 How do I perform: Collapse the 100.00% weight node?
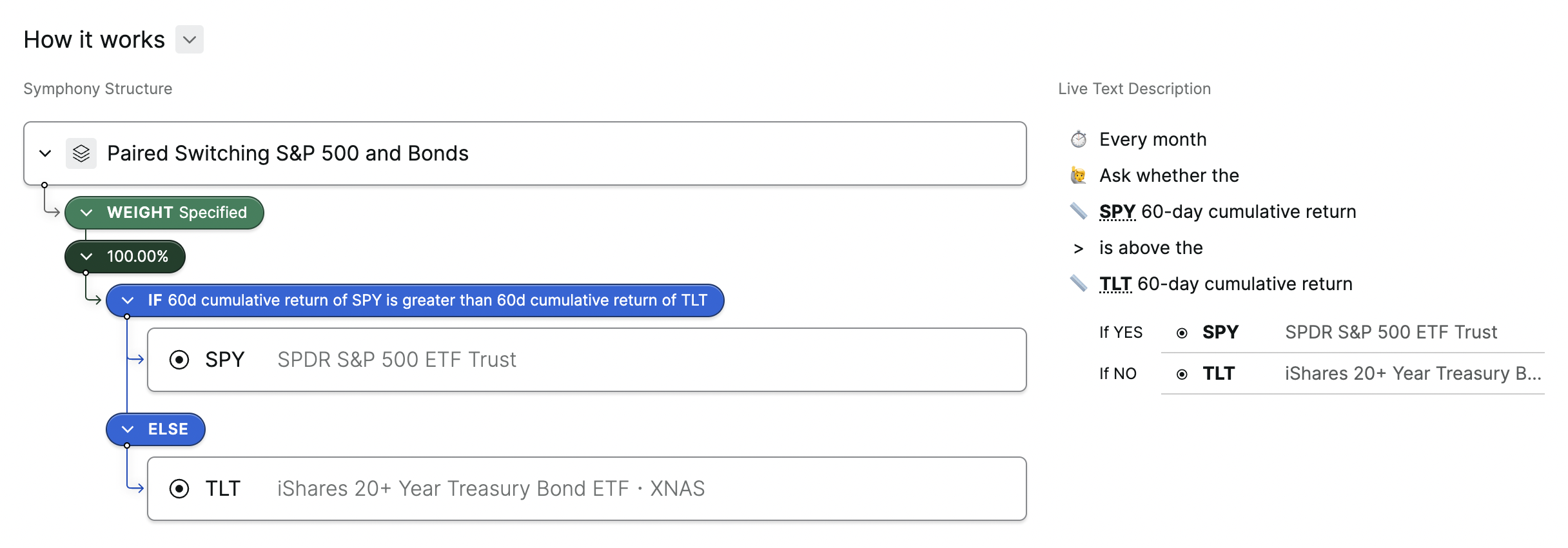(x=86, y=257)
